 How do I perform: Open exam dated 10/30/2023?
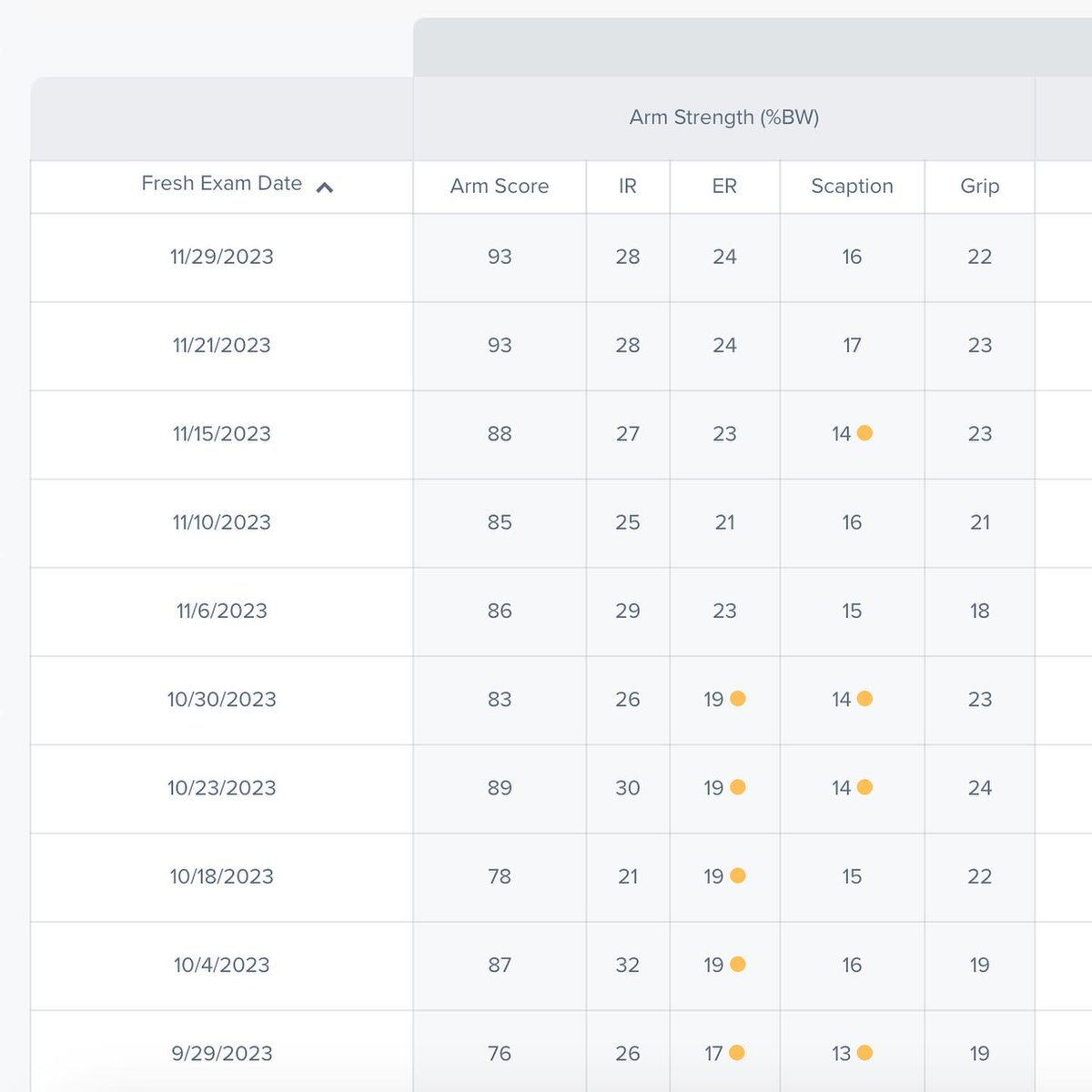[222, 700]
